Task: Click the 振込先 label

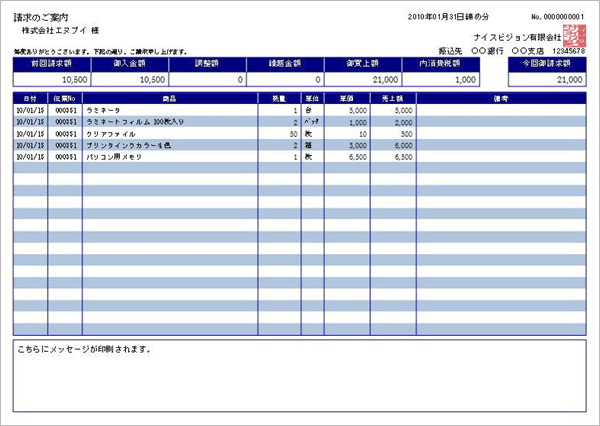Action: pyautogui.click(x=450, y=51)
